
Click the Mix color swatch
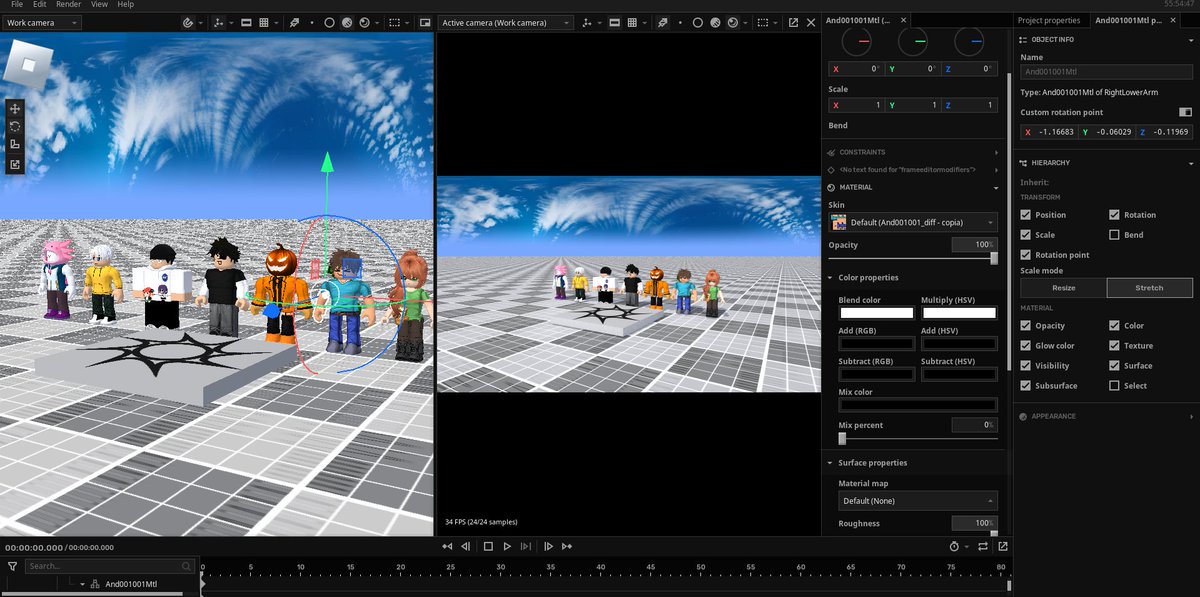[918, 405]
